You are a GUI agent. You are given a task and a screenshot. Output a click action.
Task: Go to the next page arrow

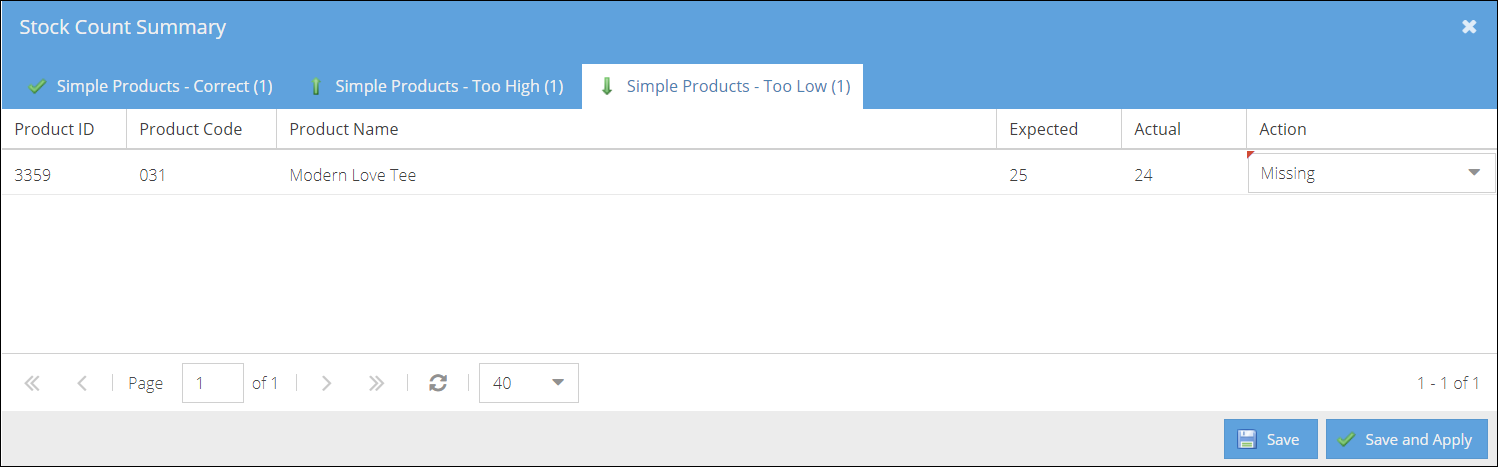[x=326, y=383]
